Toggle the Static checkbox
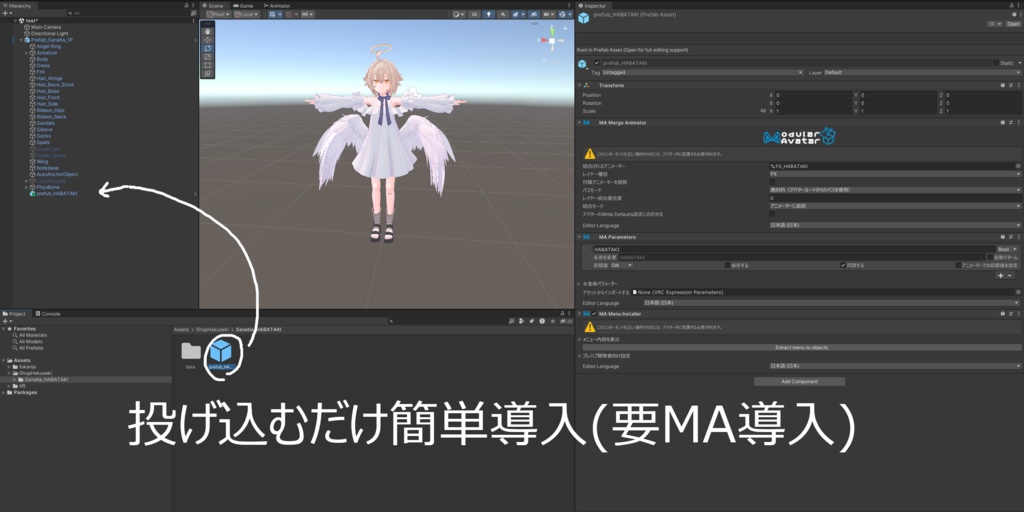 pyautogui.click(x=996, y=63)
